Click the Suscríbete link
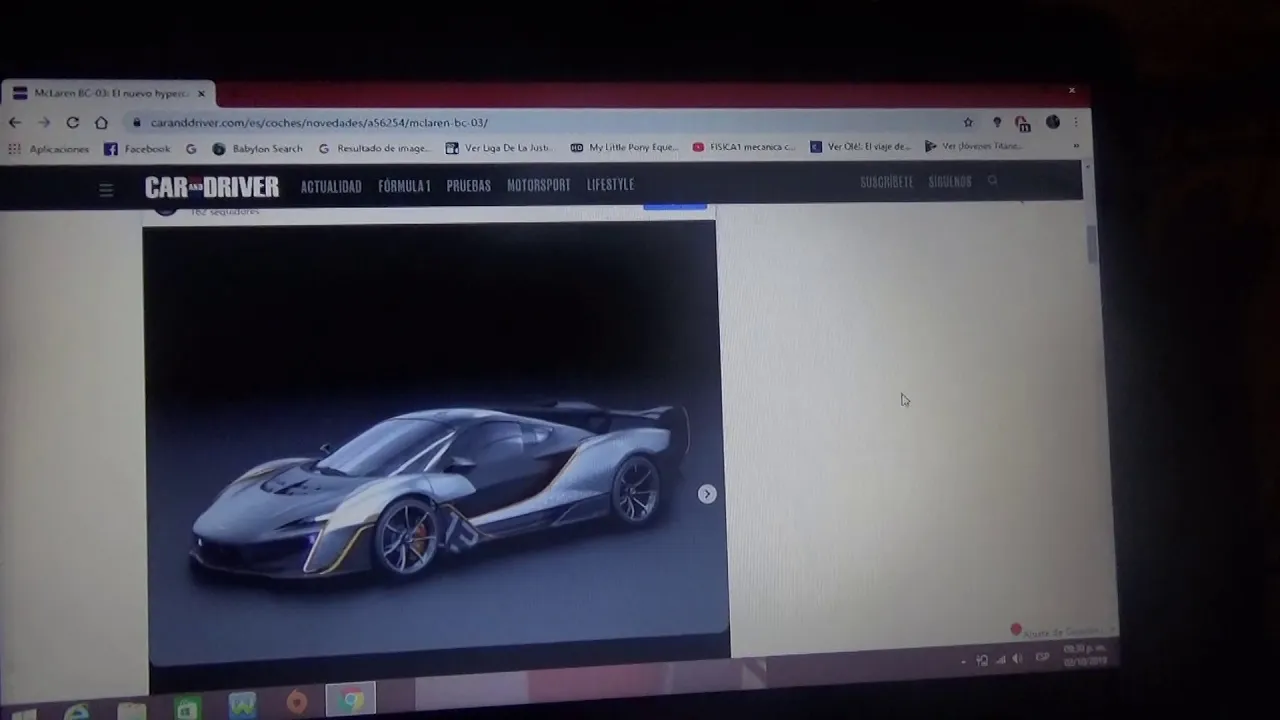The width and height of the screenshot is (1280, 720). (886, 182)
